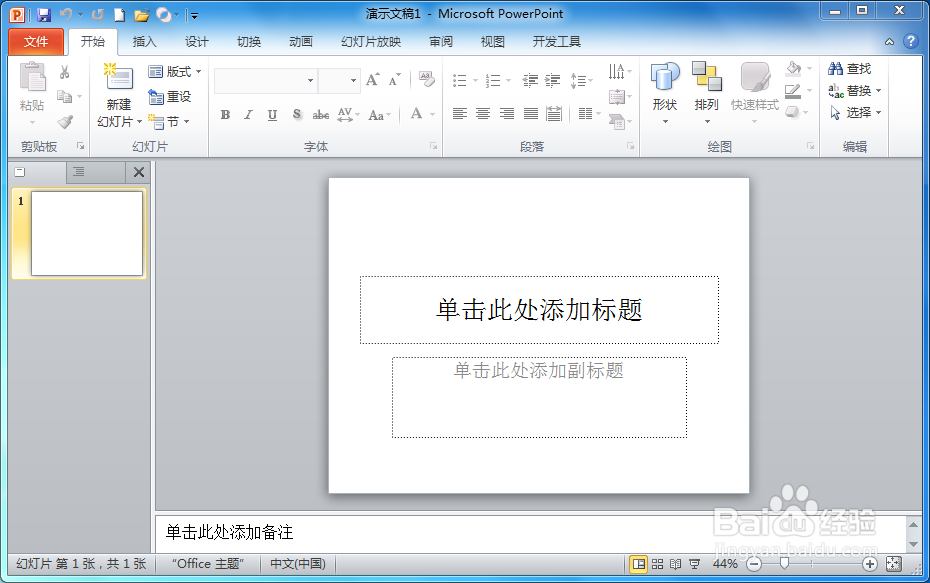Clear all formatting eraser icon

coord(426,79)
